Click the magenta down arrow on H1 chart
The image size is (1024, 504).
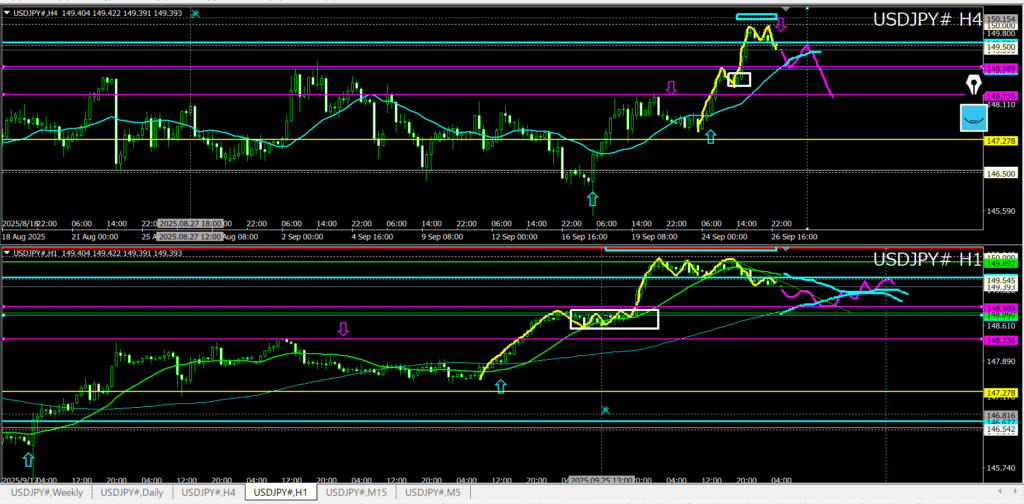[343, 328]
